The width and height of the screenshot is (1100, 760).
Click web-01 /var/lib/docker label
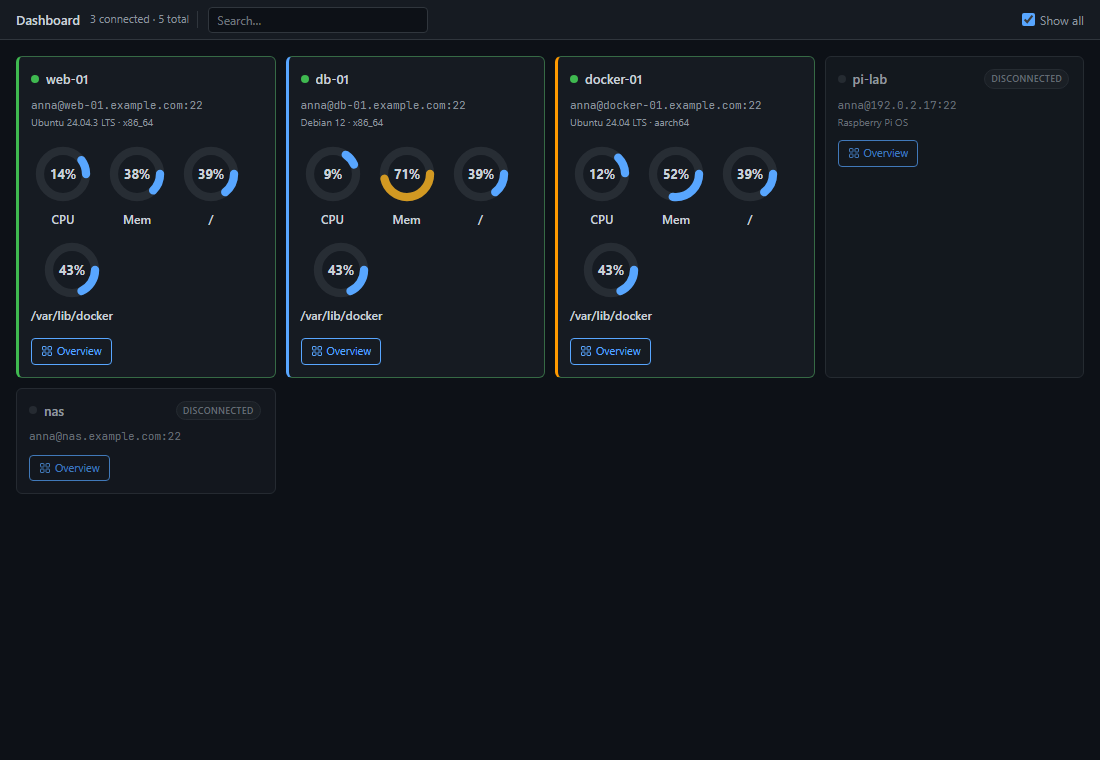pyautogui.click(x=72, y=316)
